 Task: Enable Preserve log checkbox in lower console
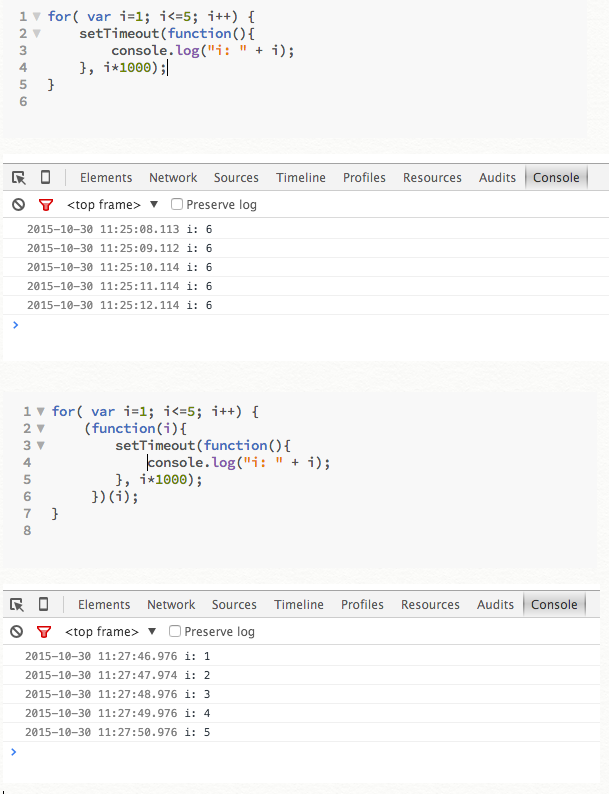point(175,631)
